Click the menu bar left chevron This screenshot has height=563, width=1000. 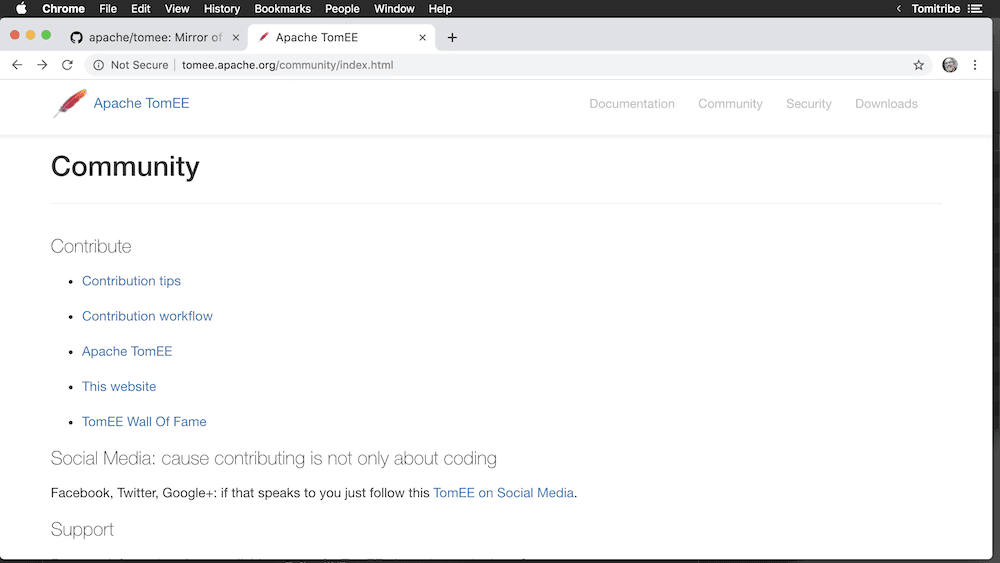pos(899,8)
